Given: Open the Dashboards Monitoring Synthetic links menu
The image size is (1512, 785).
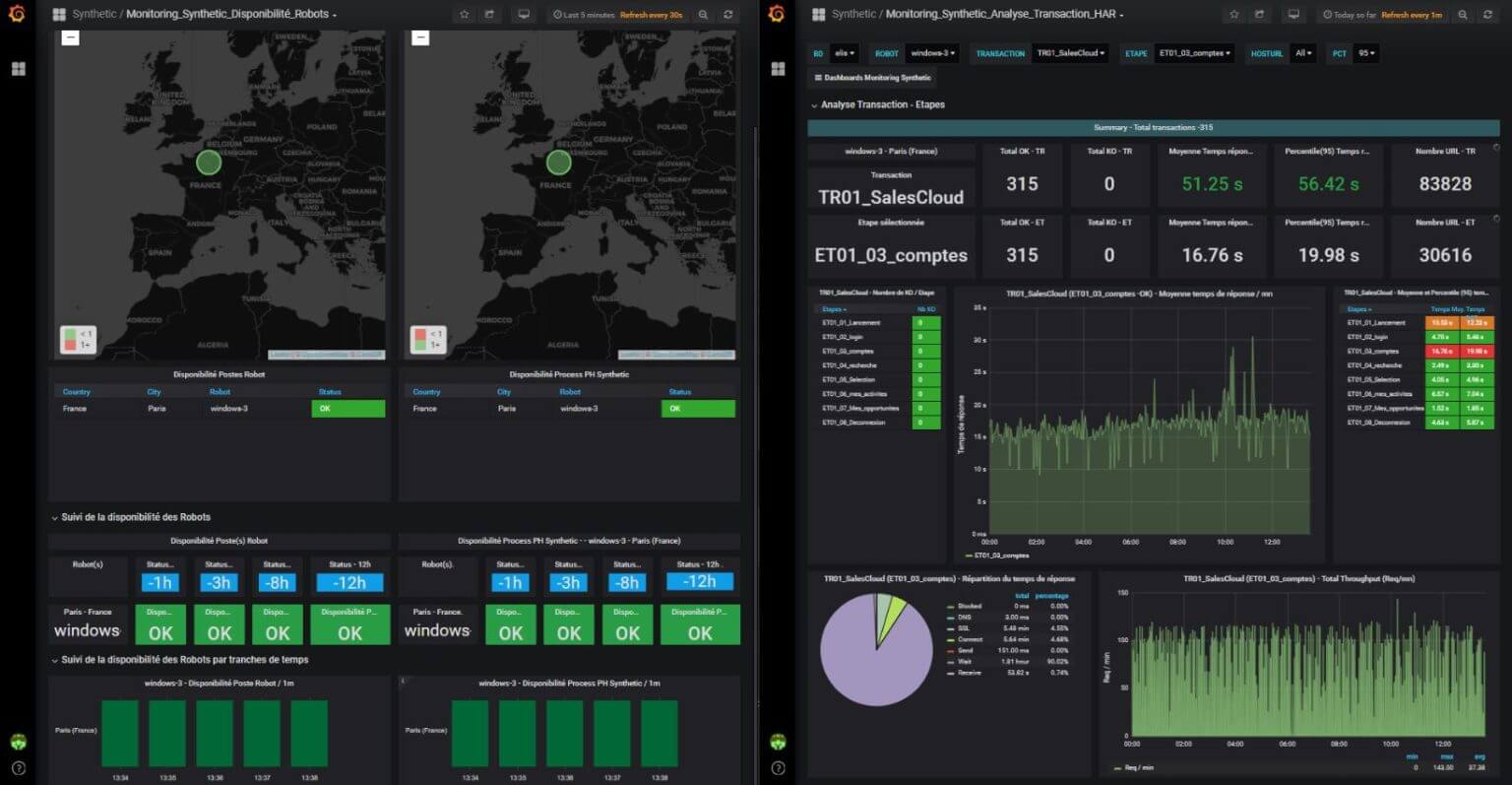Looking at the screenshot, I should tap(872, 78).
